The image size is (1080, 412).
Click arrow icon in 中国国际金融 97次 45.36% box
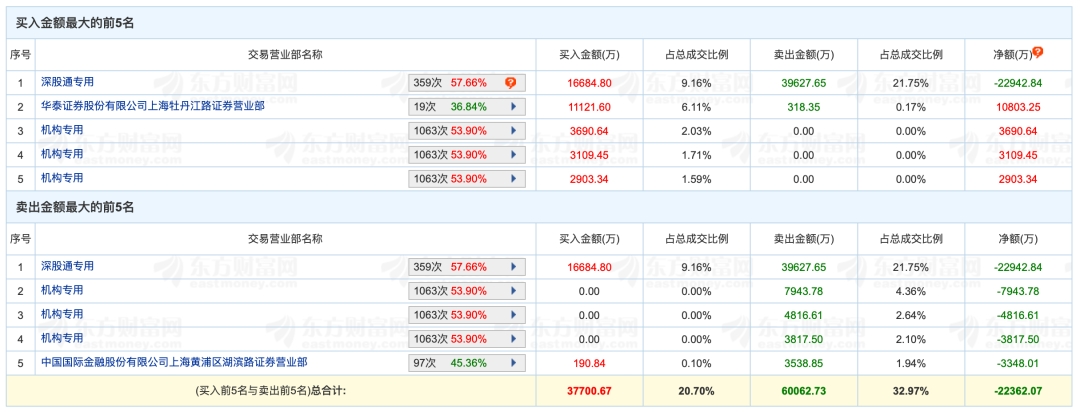point(513,363)
